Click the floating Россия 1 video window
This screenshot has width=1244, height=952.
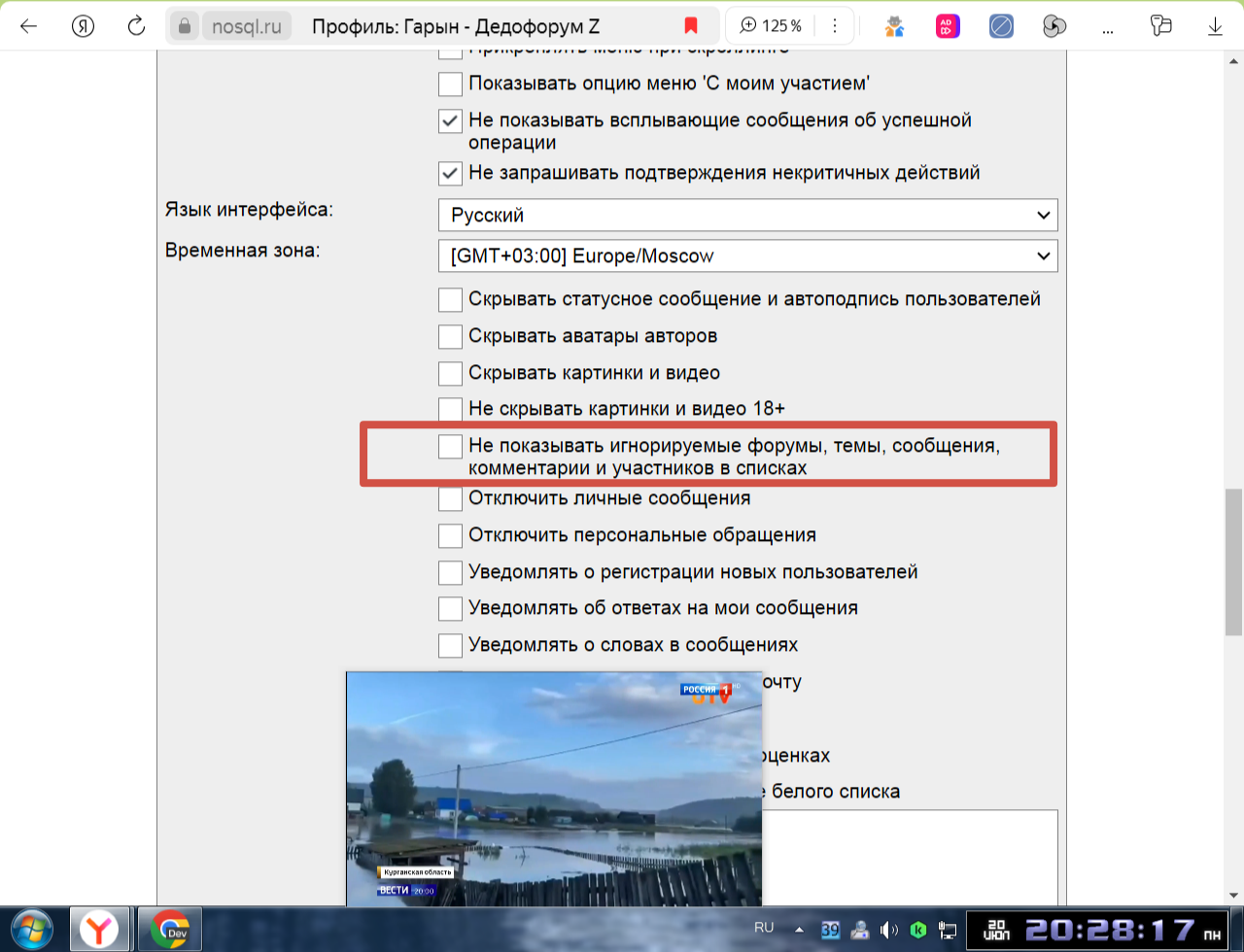(554, 789)
